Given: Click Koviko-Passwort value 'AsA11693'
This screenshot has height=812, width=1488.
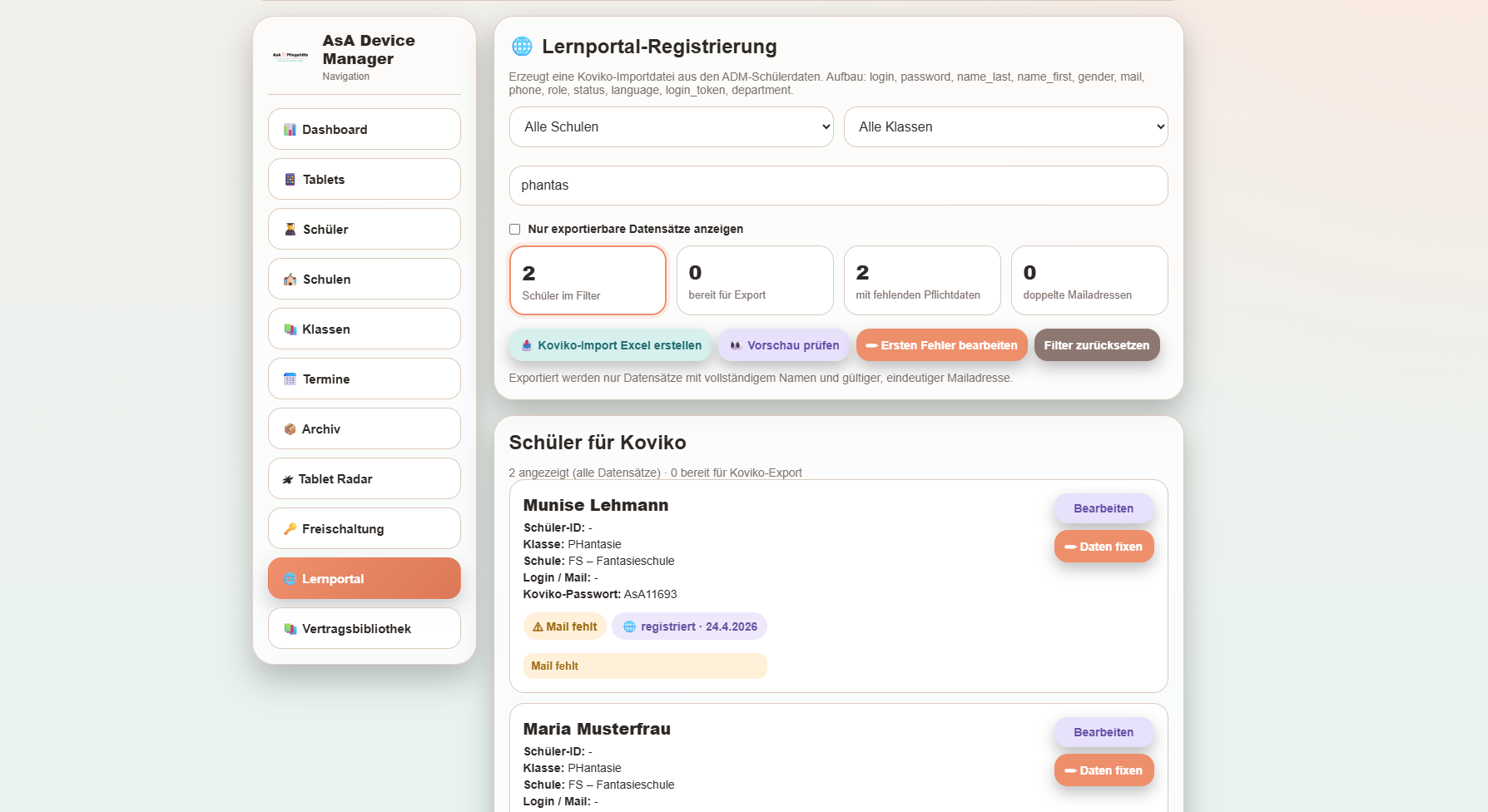Looking at the screenshot, I should pyautogui.click(x=651, y=595).
